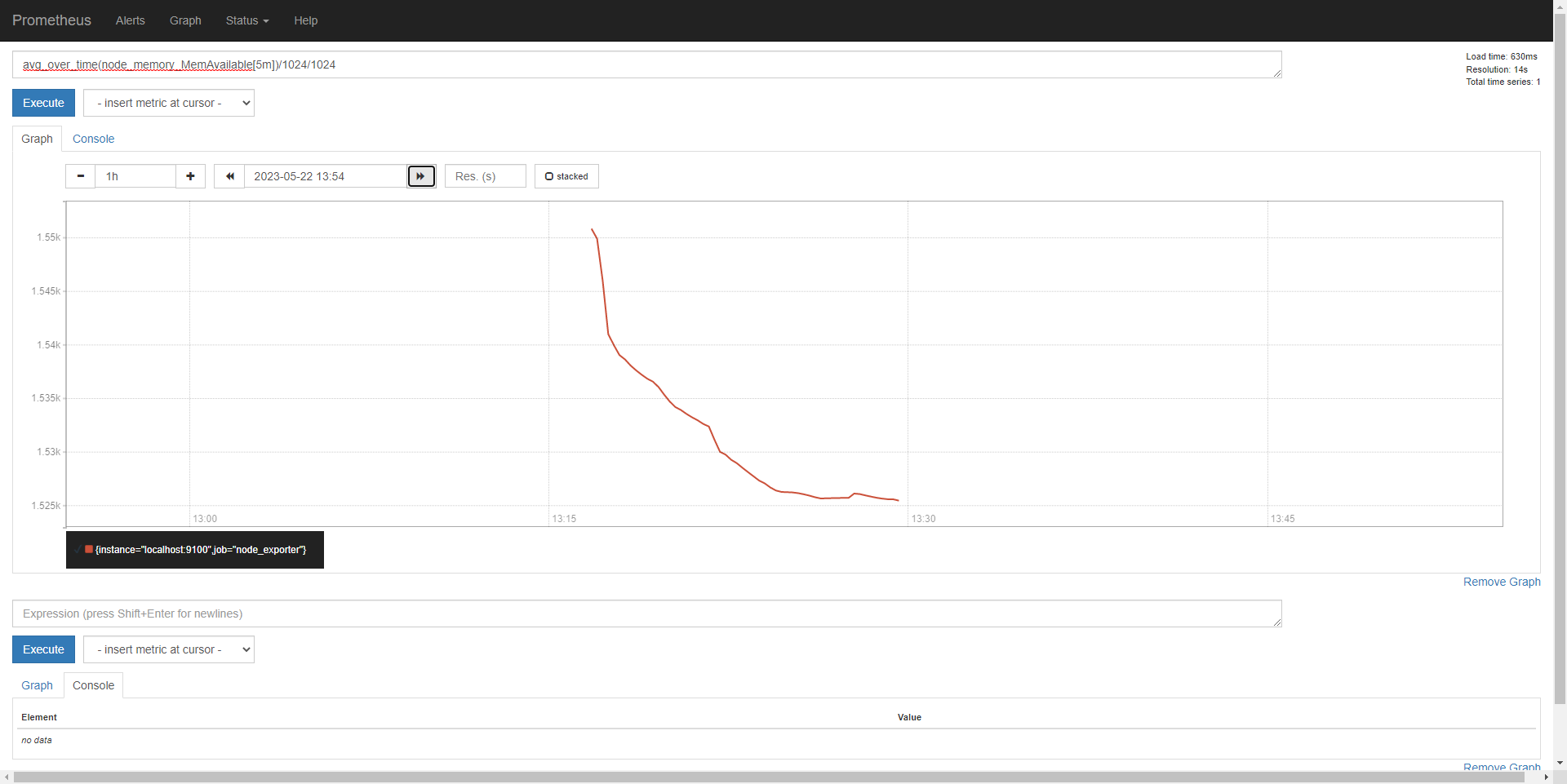Open the second 'insert metric at cursor' dropdown
Viewport: 1567px width, 784px height.
169,649
